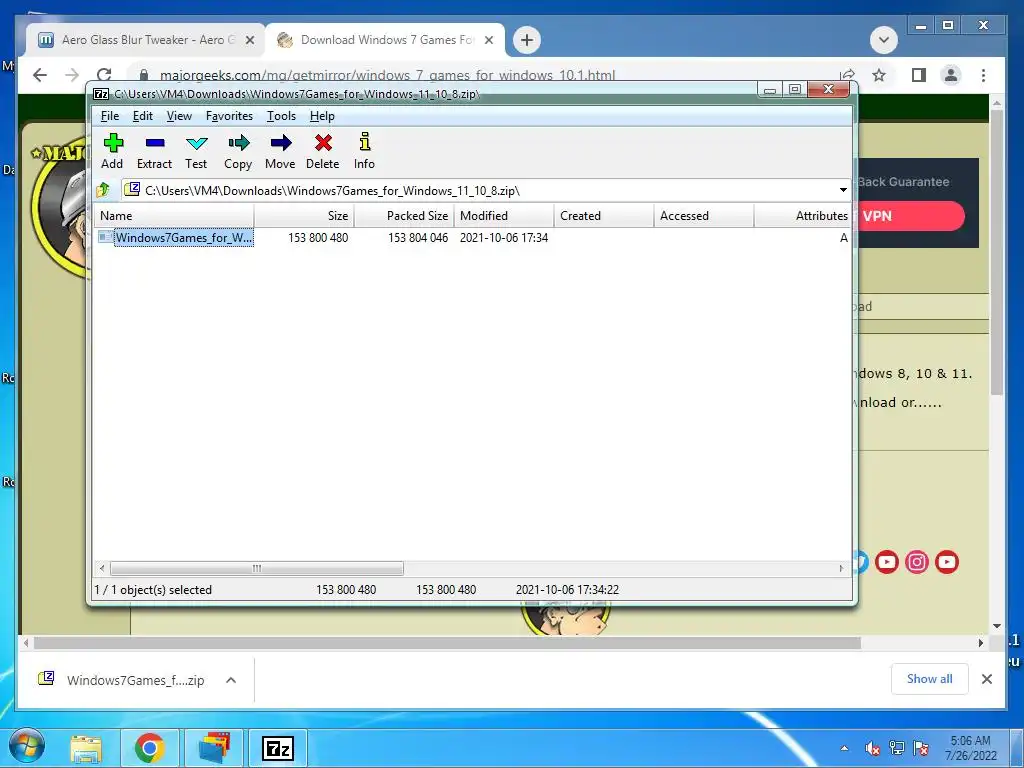Open the Help menu
The image size is (1024, 768).
tap(322, 116)
